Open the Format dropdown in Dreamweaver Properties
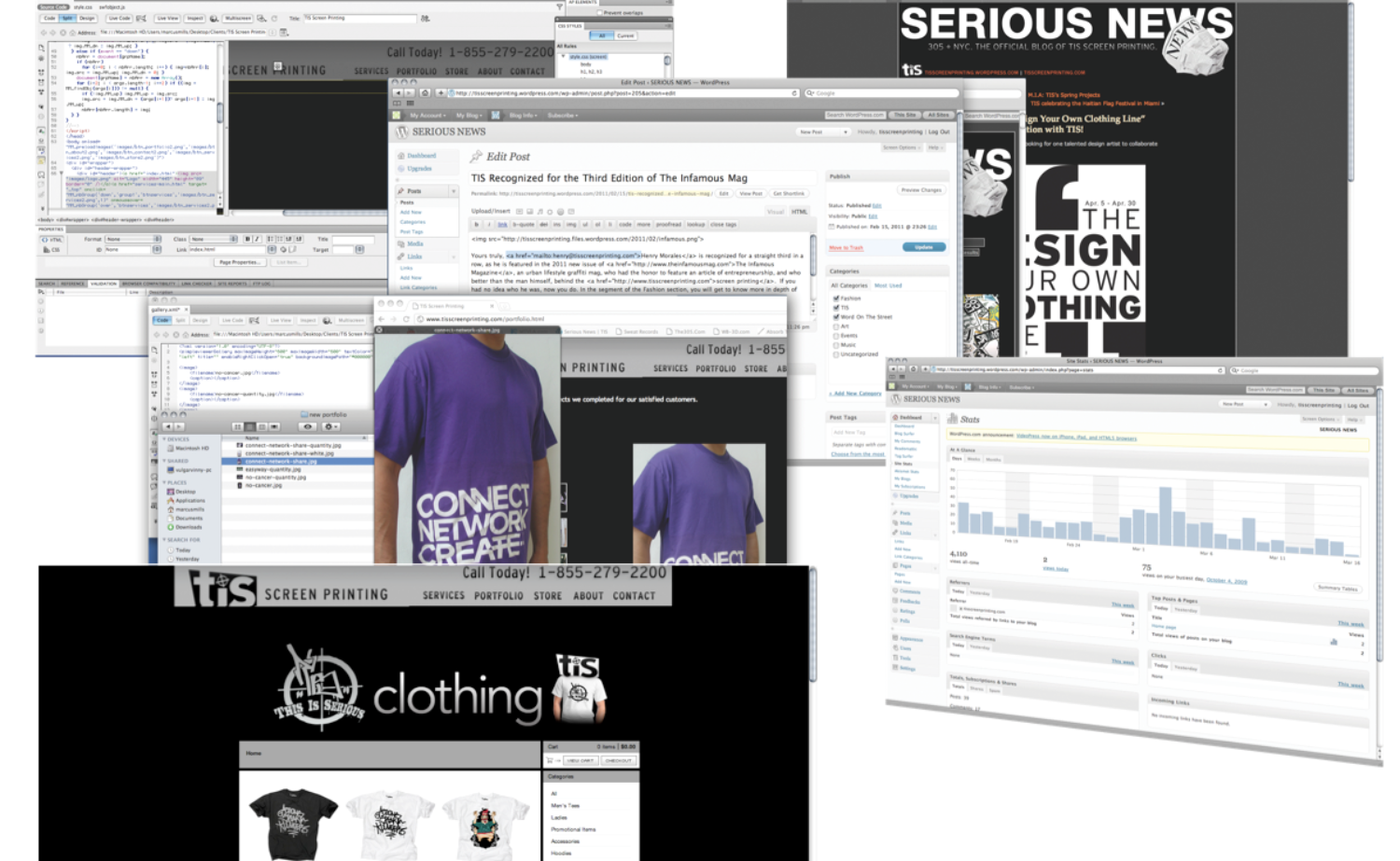Screen dimensions: 1400x861 click(133, 240)
